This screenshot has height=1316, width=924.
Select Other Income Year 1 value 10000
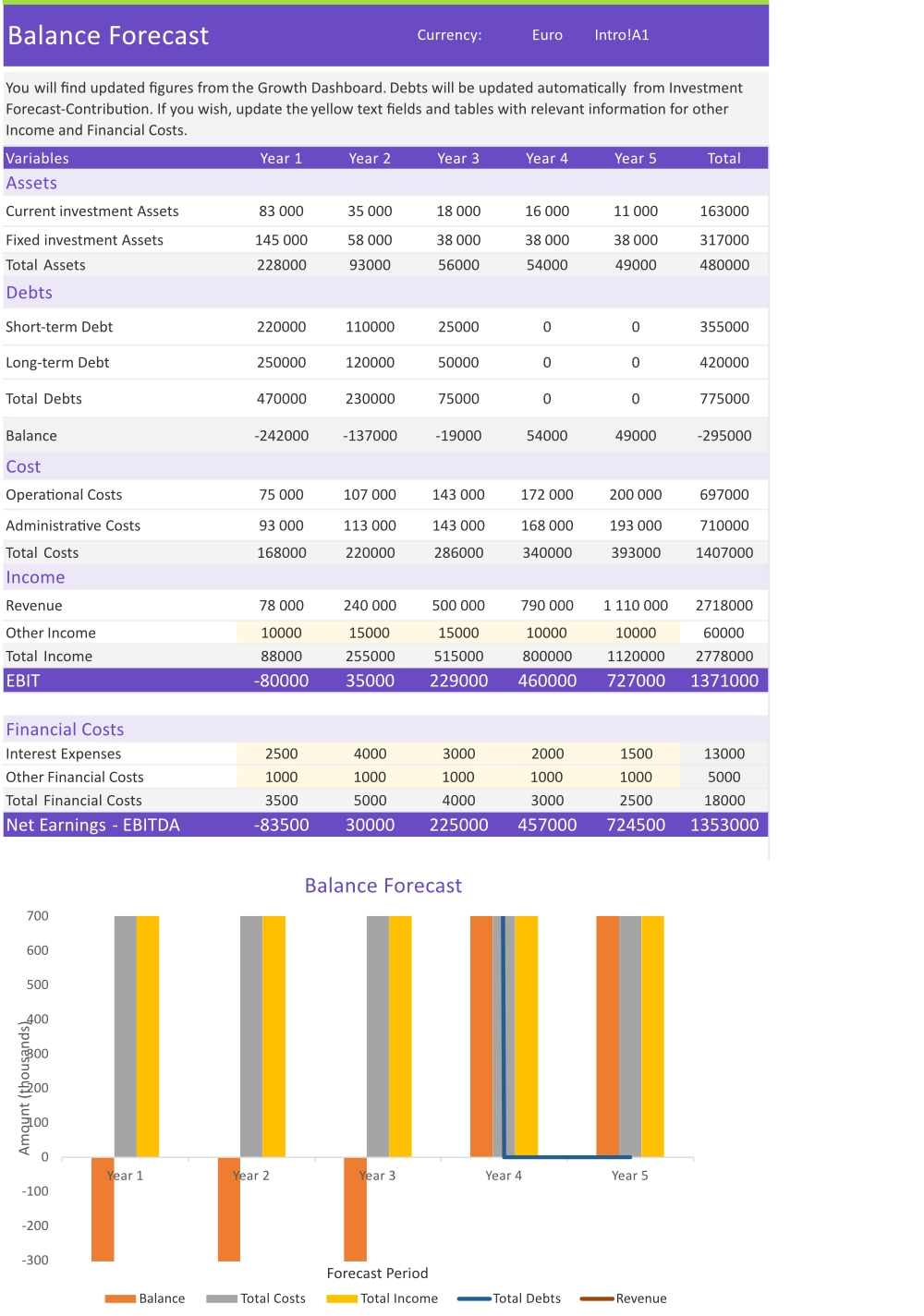click(281, 633)
